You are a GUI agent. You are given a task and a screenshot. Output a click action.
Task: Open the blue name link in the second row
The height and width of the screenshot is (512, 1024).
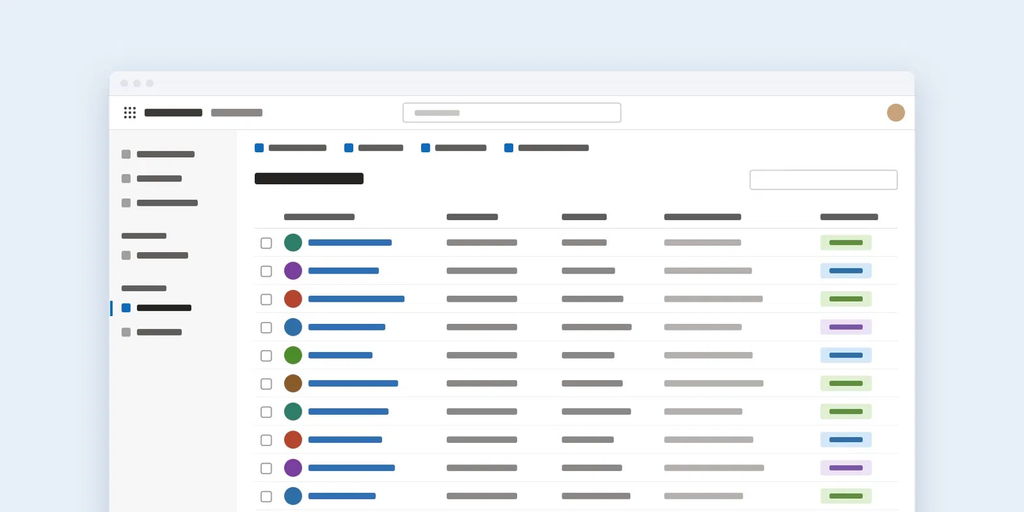(x=343, y=270)
